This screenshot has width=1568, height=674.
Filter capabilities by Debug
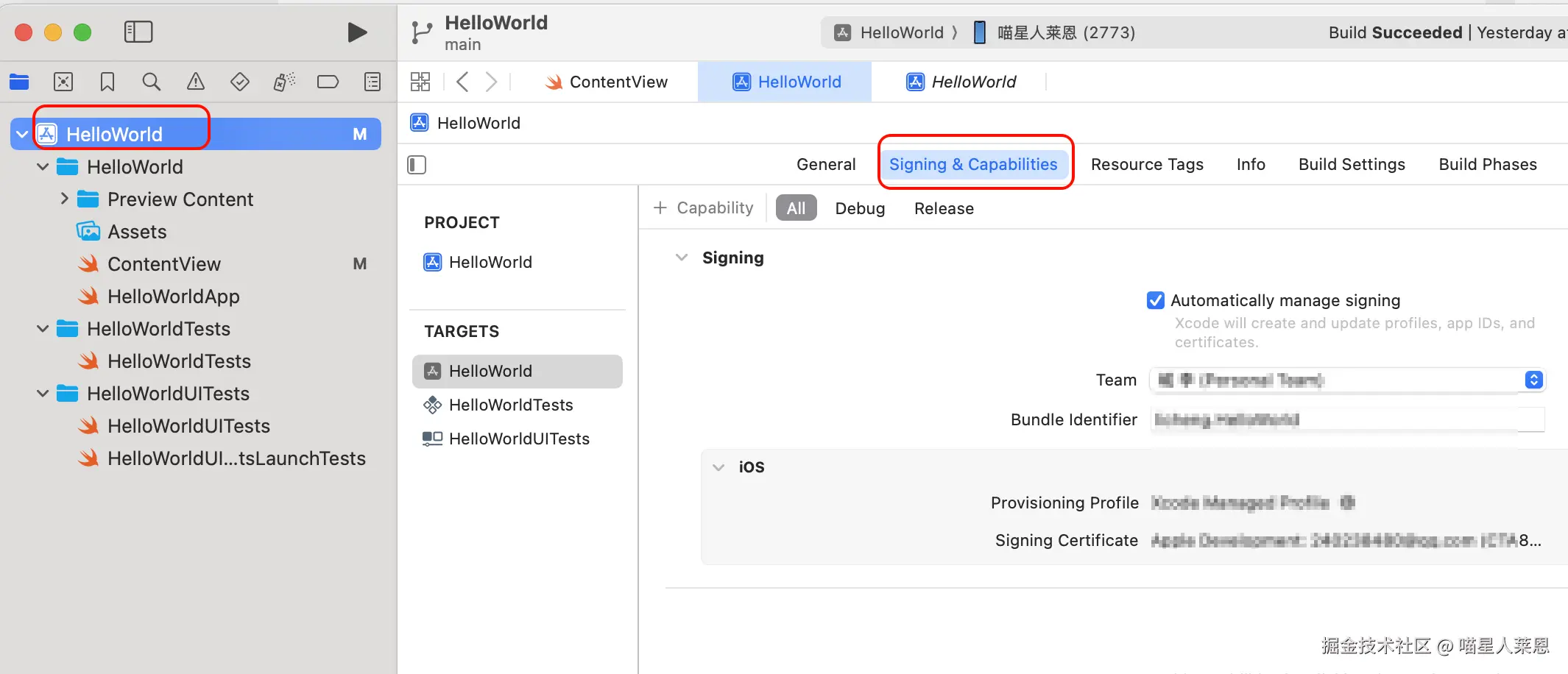point(860,208)
